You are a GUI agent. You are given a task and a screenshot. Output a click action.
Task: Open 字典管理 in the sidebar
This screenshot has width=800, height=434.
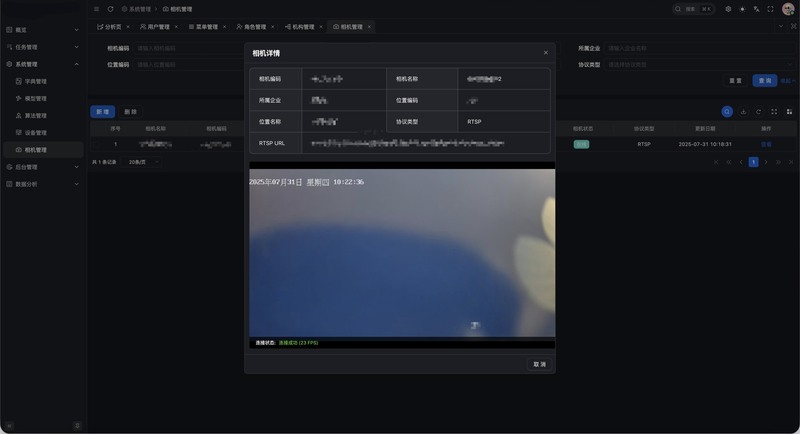point(36,82)
